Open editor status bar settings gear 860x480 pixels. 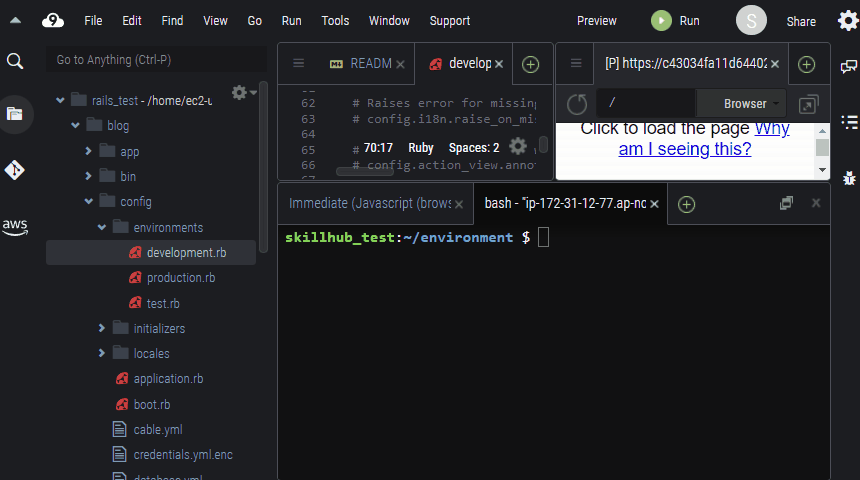pyautogui.click(x=518, y=146)
